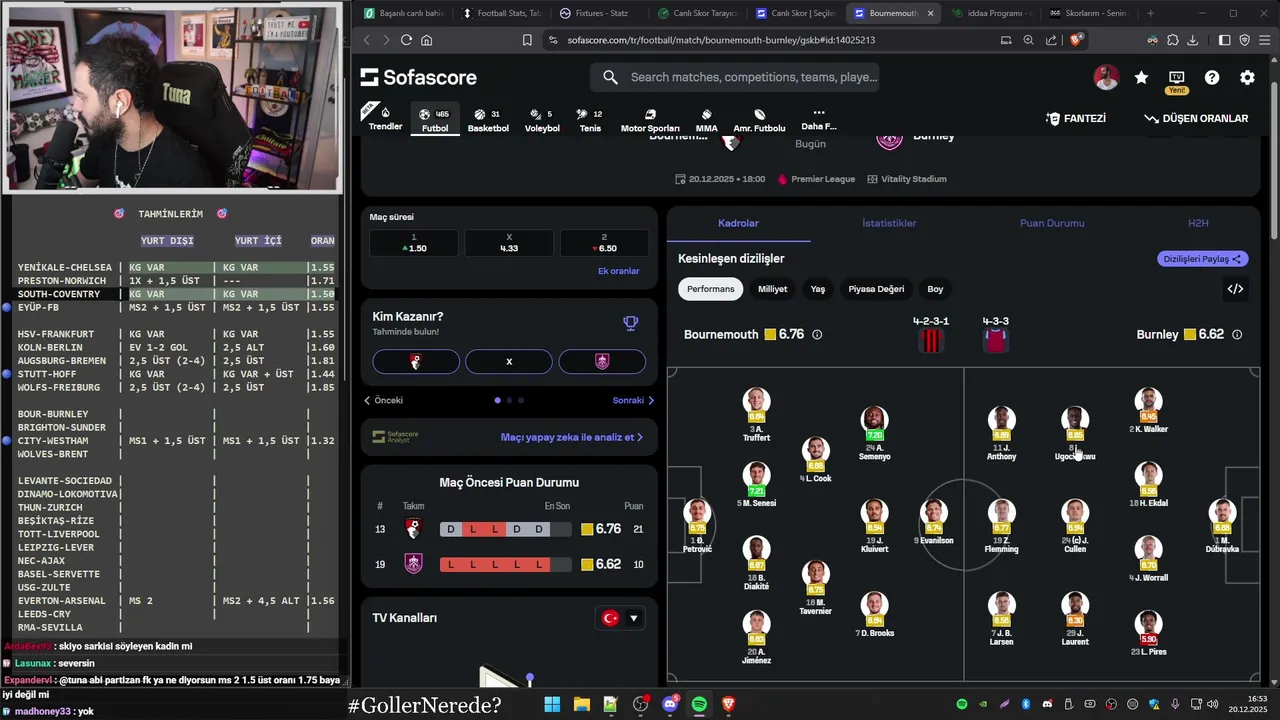This screenshot has width=1280, height=720.
Task: Select the Performans filter chip
Action: [x=710, y=289]
